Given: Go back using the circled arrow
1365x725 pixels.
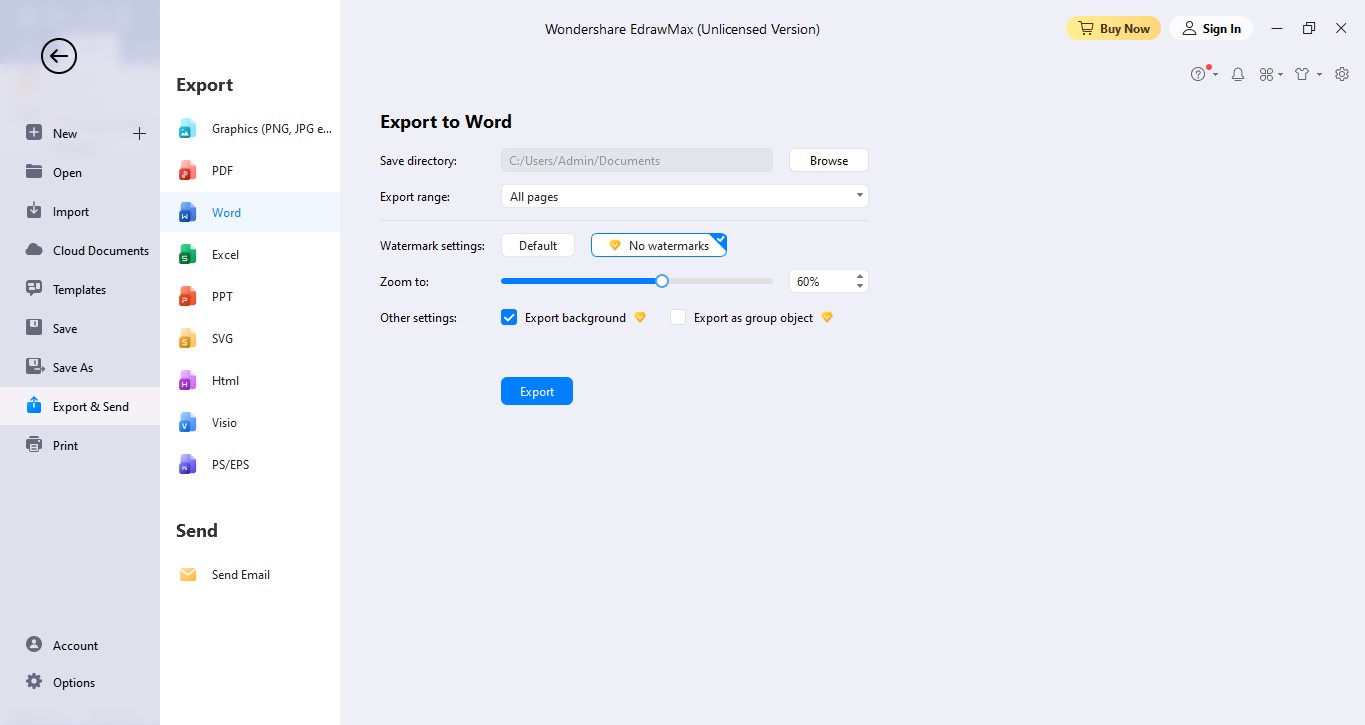Looking at the screenshot, I should click(x=58, y=56).
